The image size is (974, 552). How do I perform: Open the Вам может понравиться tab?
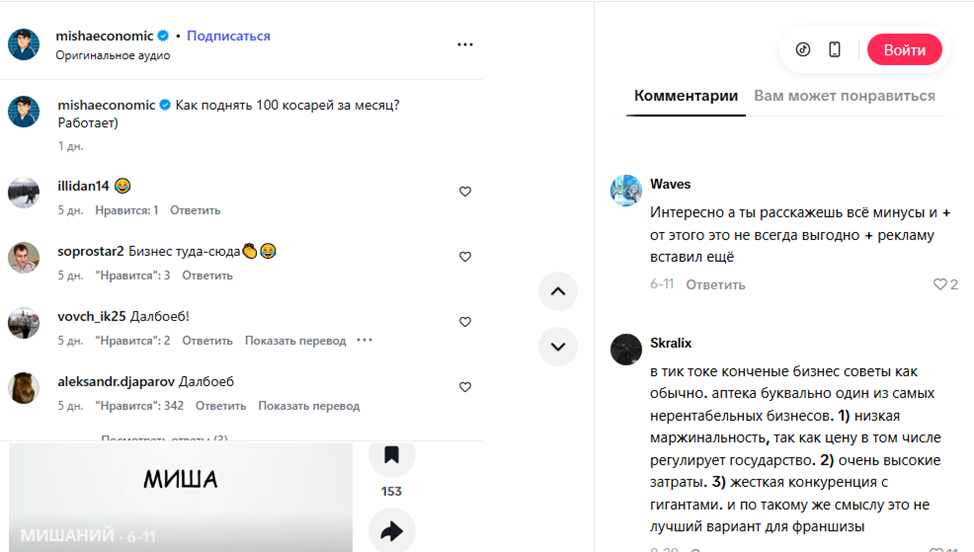point(844,96)
